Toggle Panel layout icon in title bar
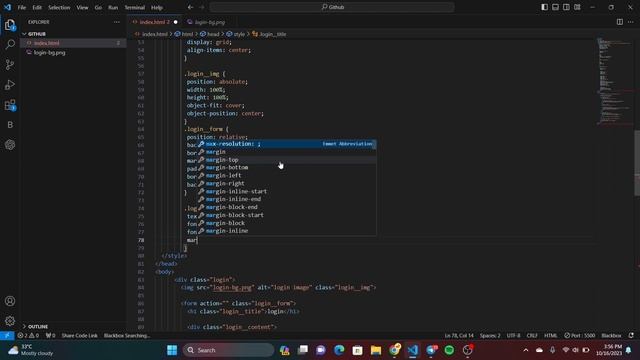This screenshot has height=360, width=640. (556, 7)
